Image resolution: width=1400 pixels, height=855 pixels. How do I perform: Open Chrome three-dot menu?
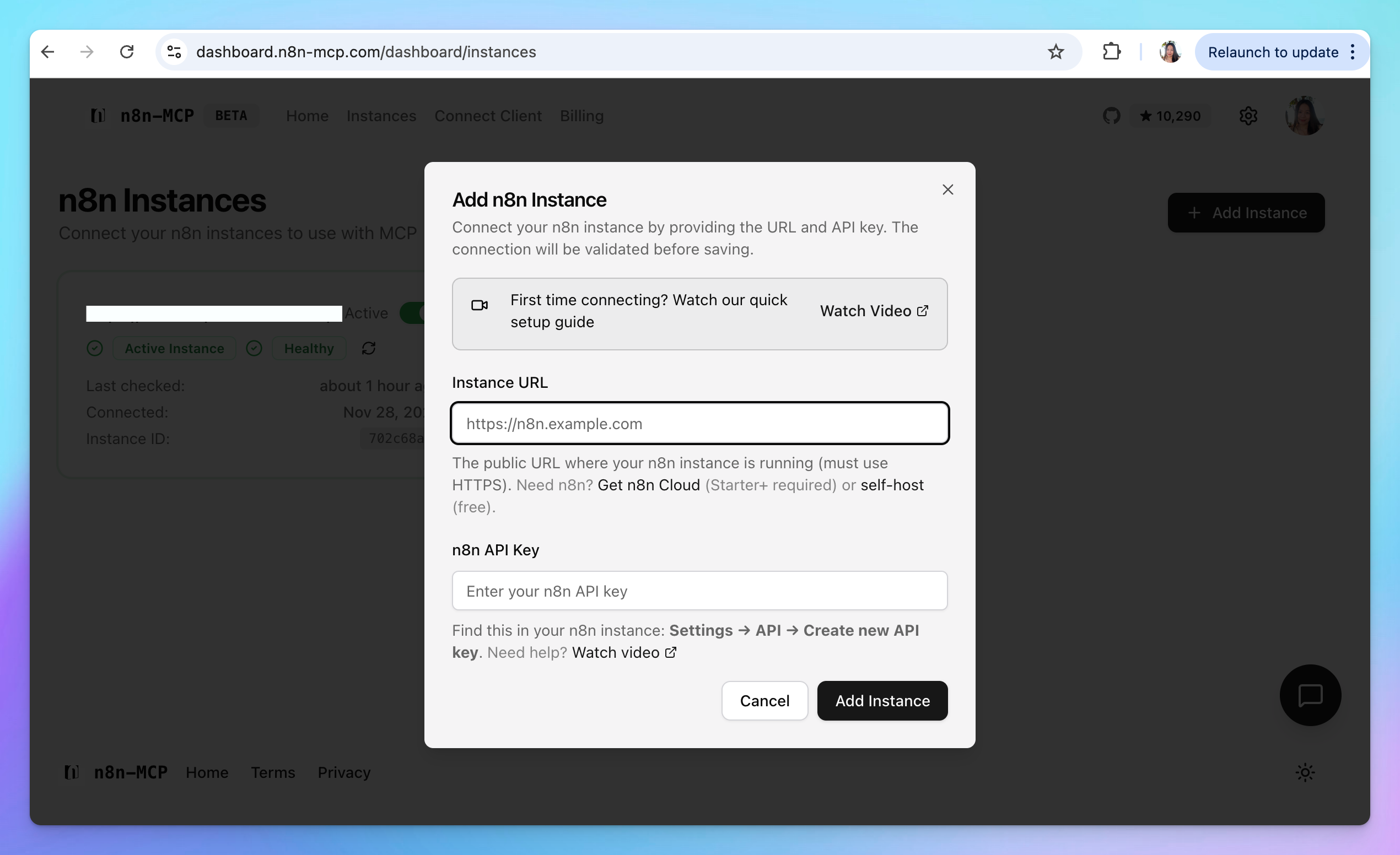[x=1353, y=52]
